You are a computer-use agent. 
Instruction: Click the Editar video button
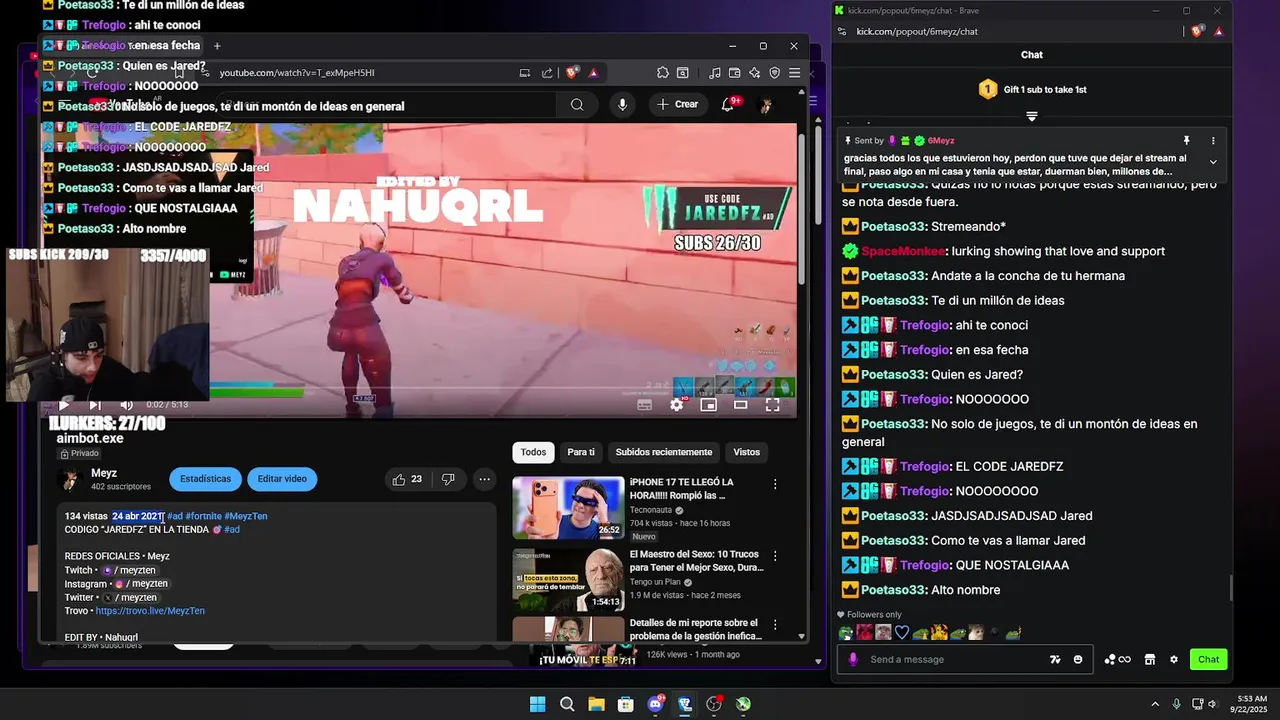click(282, 479)
